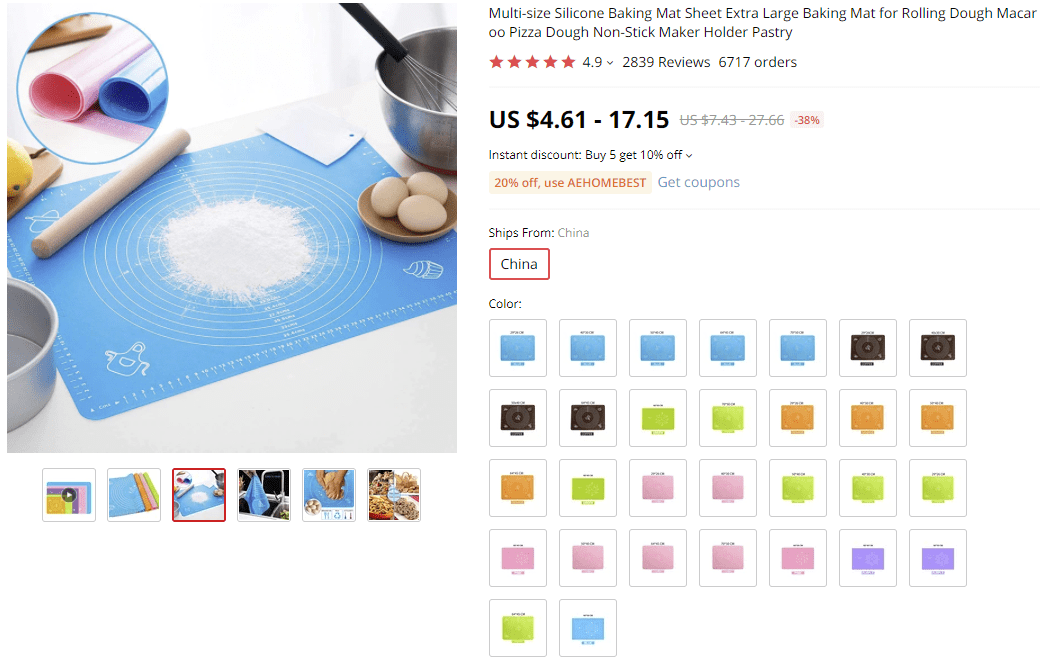Select the flour-on-blue-mat thumbnail
The height and width of the screenshot is (668, 1042).
(x=199, y=495)
